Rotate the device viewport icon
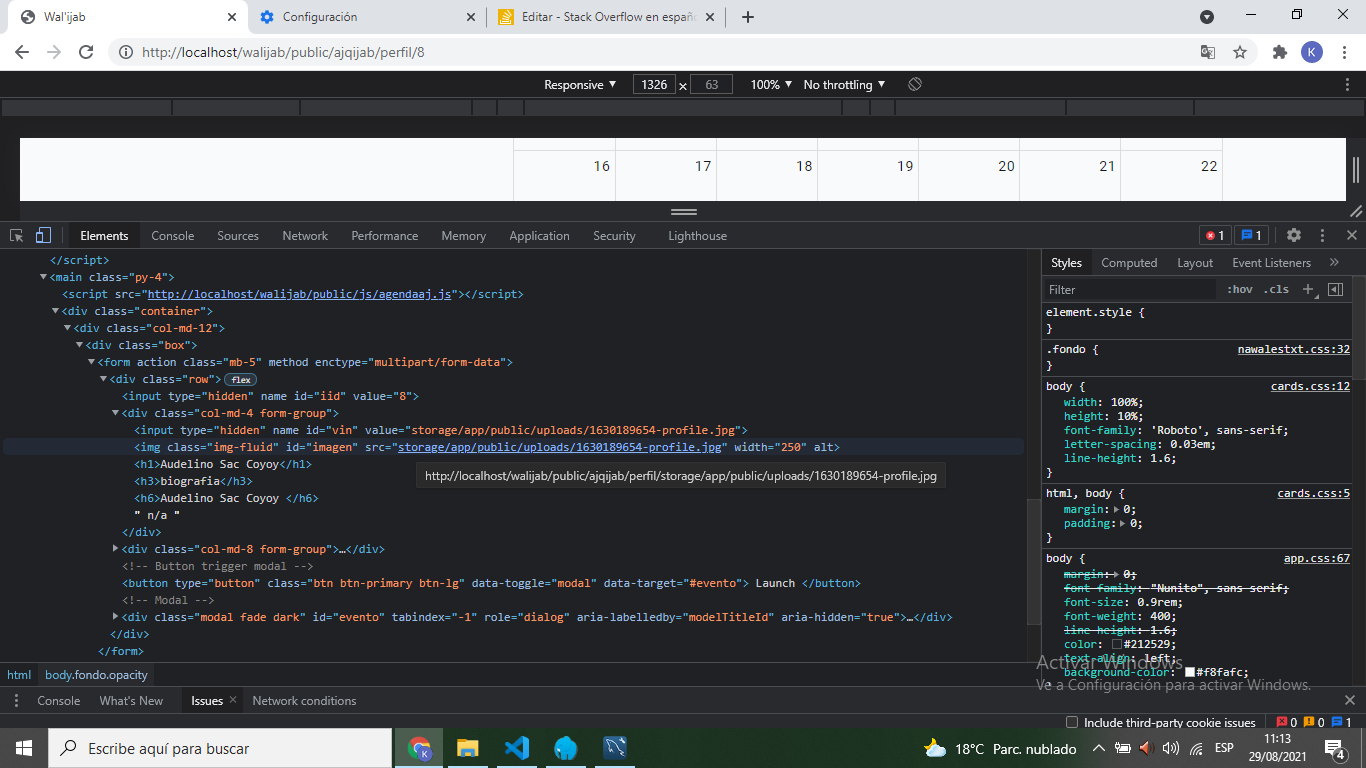 coord(914,84)
